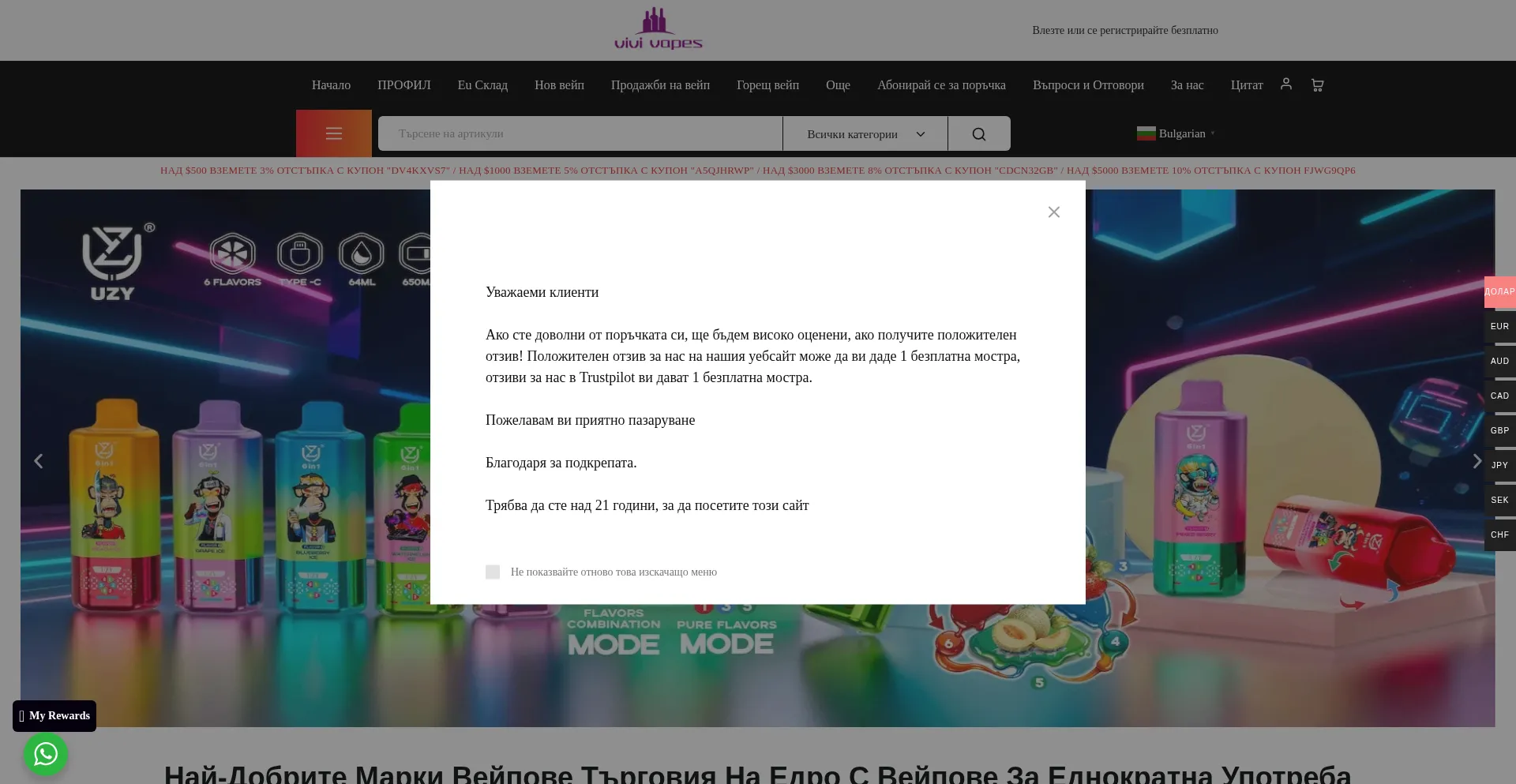This screenshot has height=784, width=1516.
Task: Open the "Още" menu item
Action: coord(838,85)
